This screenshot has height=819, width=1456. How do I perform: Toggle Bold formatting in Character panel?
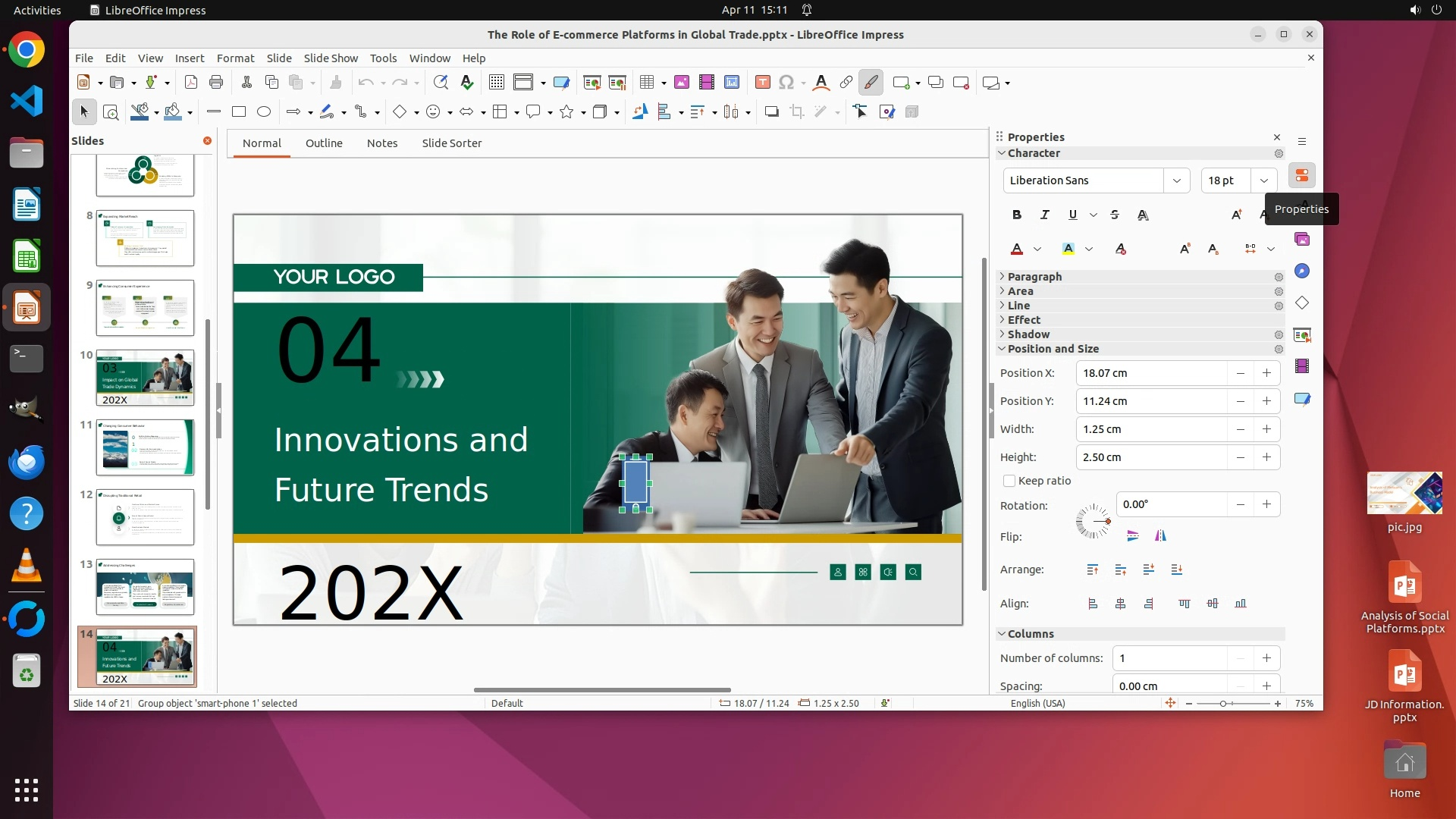point(1017,215)
